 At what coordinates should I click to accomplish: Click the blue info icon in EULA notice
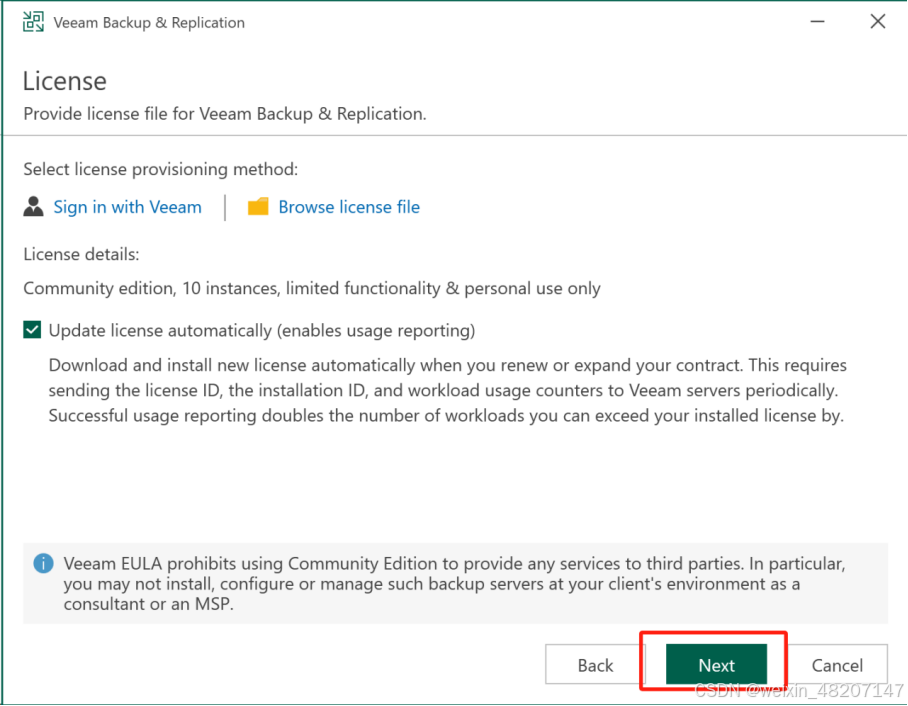[x=43, y=563]
